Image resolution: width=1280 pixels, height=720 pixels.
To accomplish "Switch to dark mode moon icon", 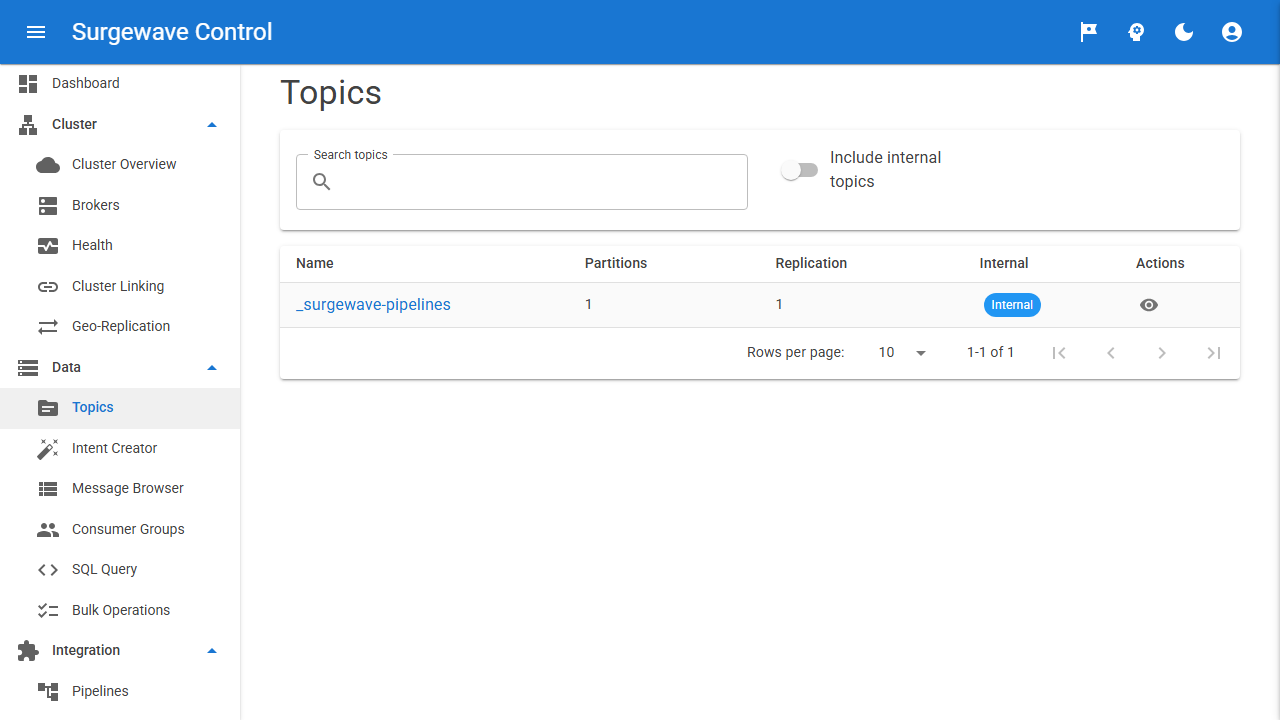I will (1184, 32).
